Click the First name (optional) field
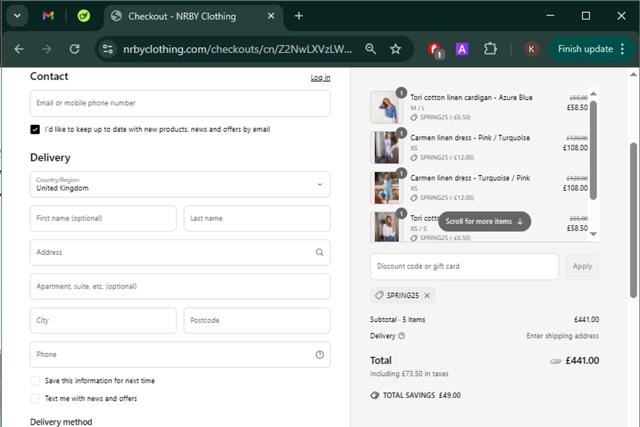 [103, 218]
